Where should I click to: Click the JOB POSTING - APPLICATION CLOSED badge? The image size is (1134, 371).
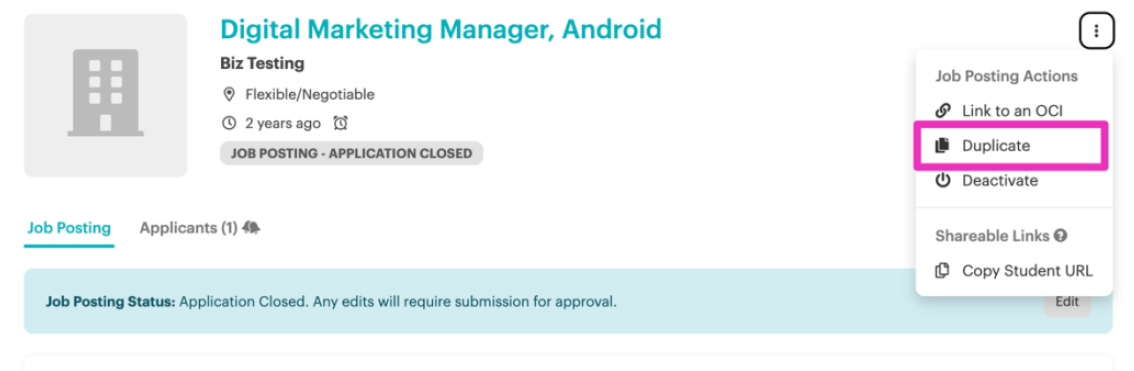pos(351,153)
